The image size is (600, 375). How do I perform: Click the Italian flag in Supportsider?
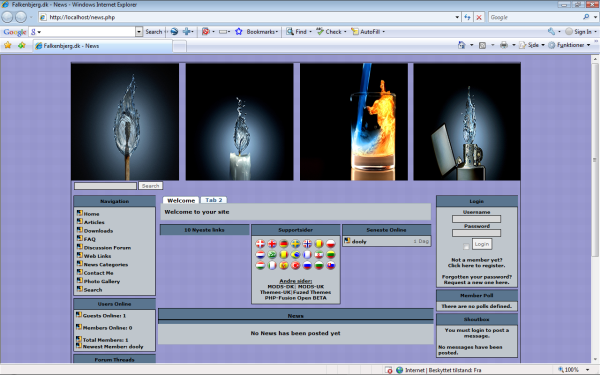(272, 265)
